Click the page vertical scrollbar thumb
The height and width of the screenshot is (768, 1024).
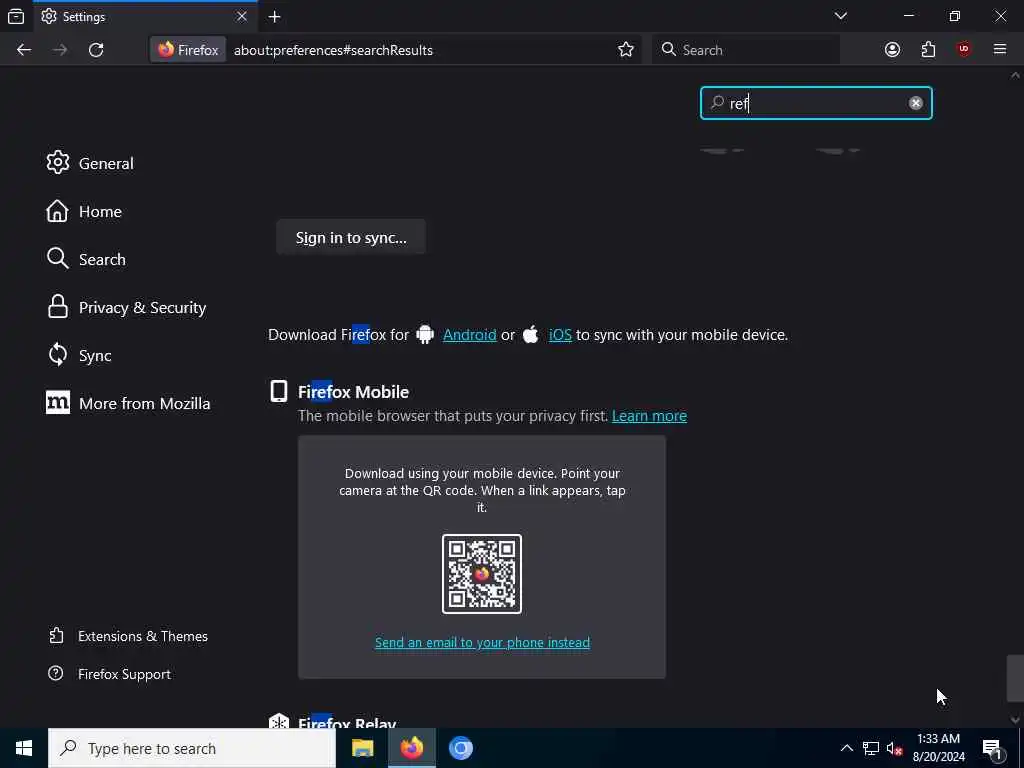click(x=1015, y=679)
